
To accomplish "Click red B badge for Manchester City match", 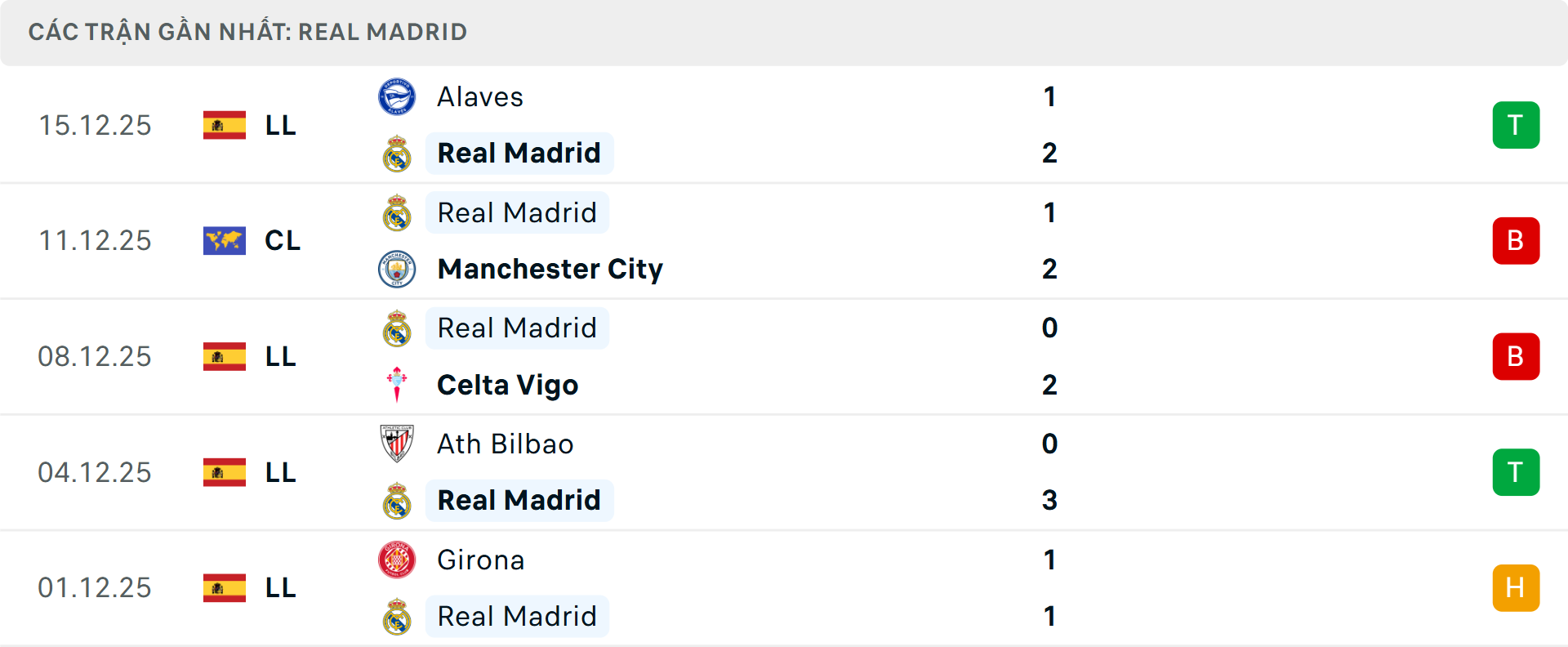I will (x=1516, y=241).
